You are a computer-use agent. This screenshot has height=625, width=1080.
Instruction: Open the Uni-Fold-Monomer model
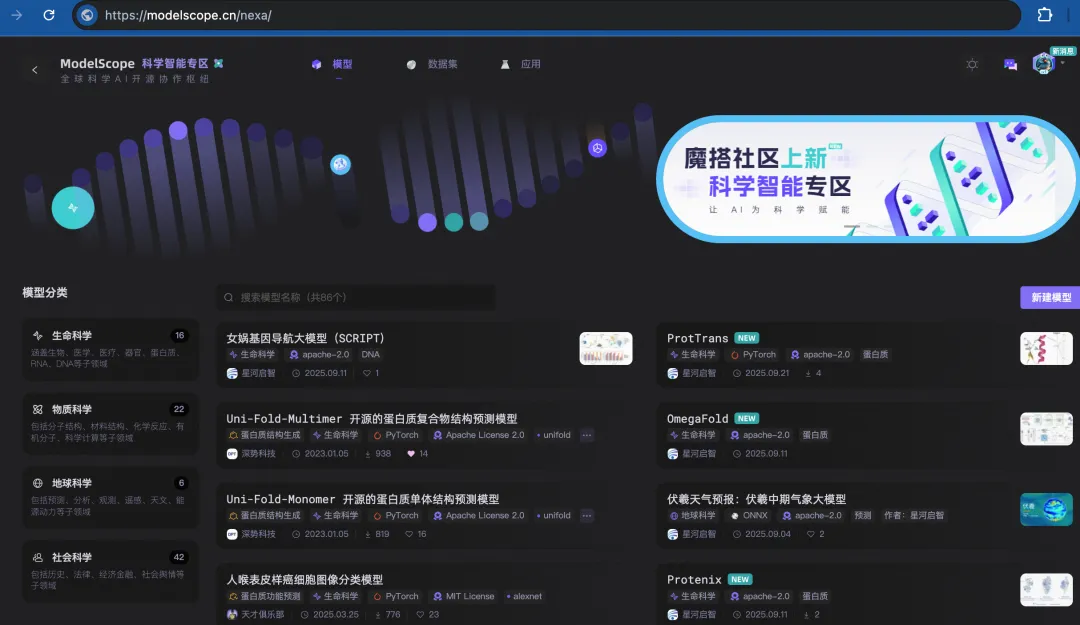click(362, 500)
